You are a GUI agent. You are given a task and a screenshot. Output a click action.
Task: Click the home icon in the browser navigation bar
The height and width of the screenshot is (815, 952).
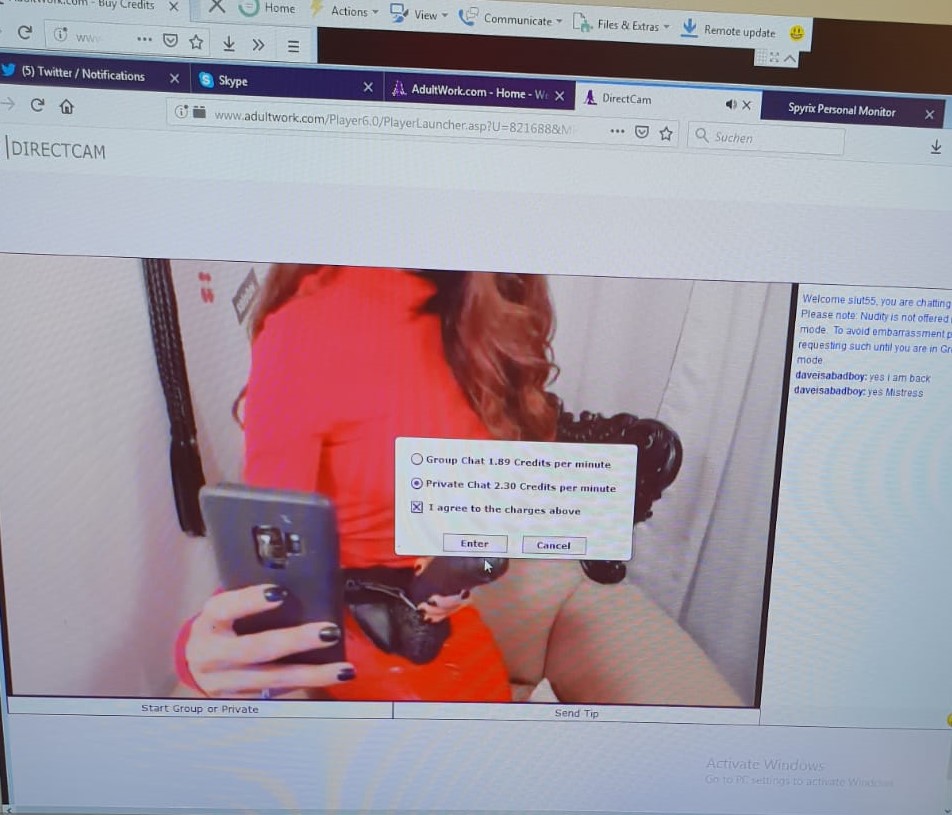pos(67,106)
